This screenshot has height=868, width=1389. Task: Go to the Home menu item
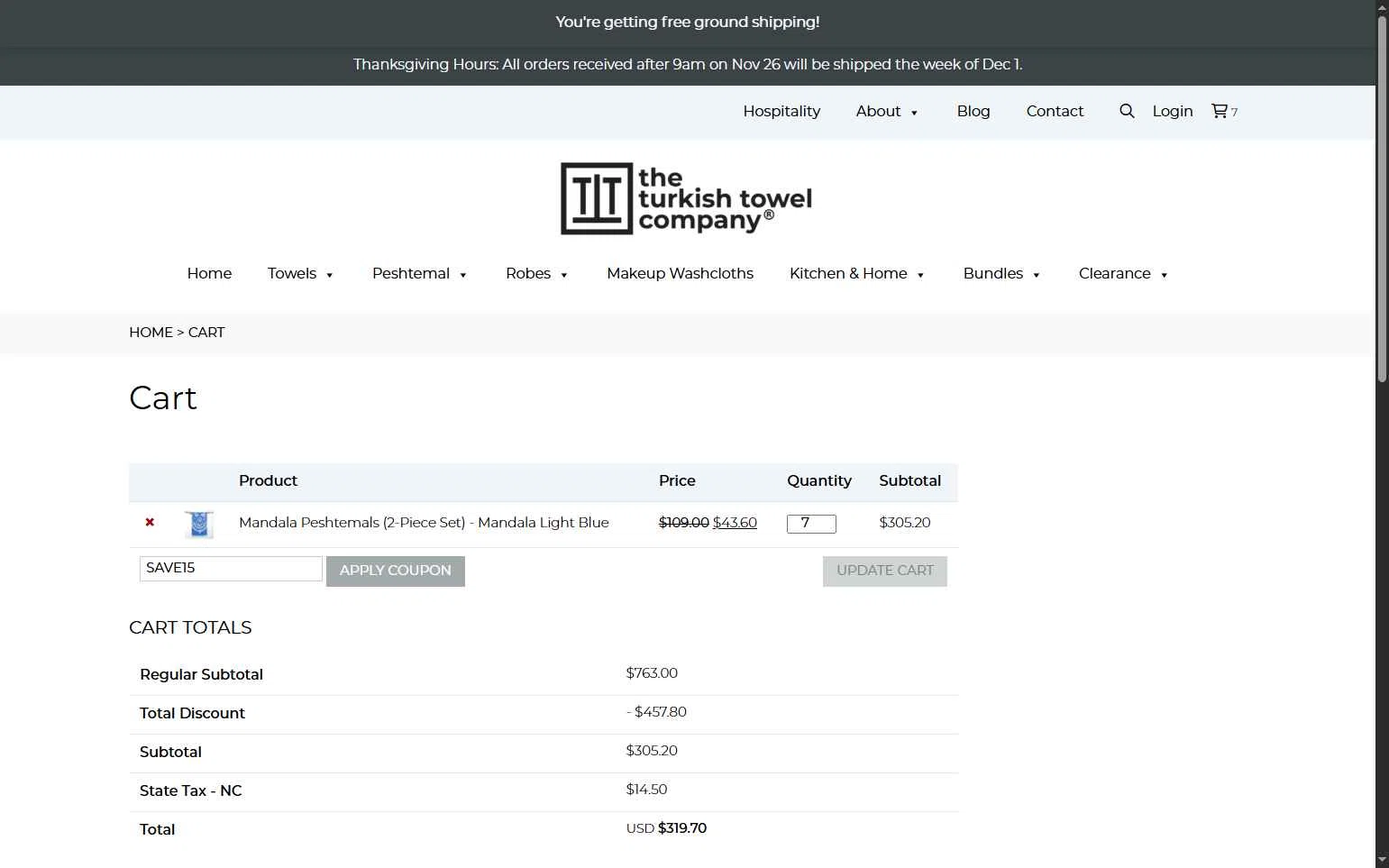209,273
